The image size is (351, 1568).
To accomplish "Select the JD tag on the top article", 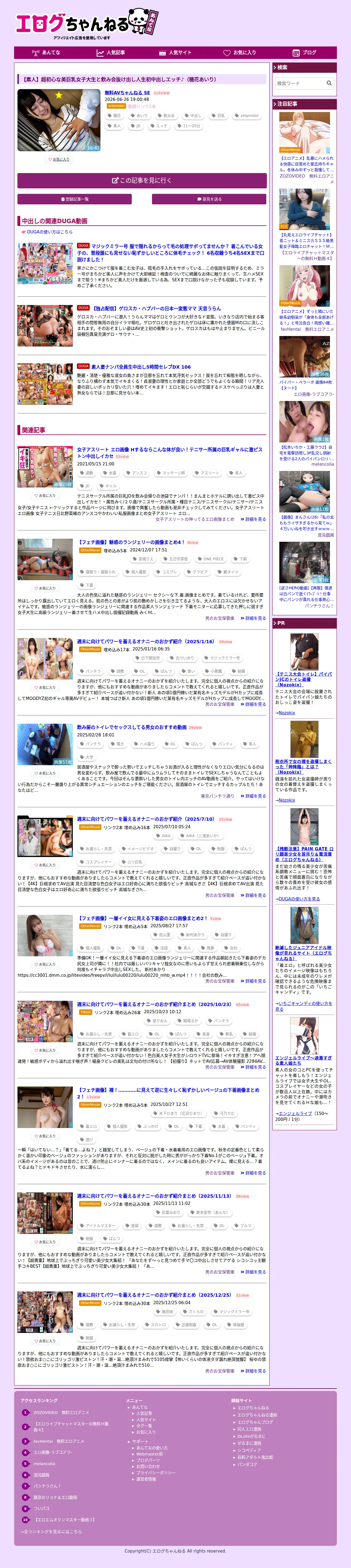I will pyautogui.click(x=136, y=126).
